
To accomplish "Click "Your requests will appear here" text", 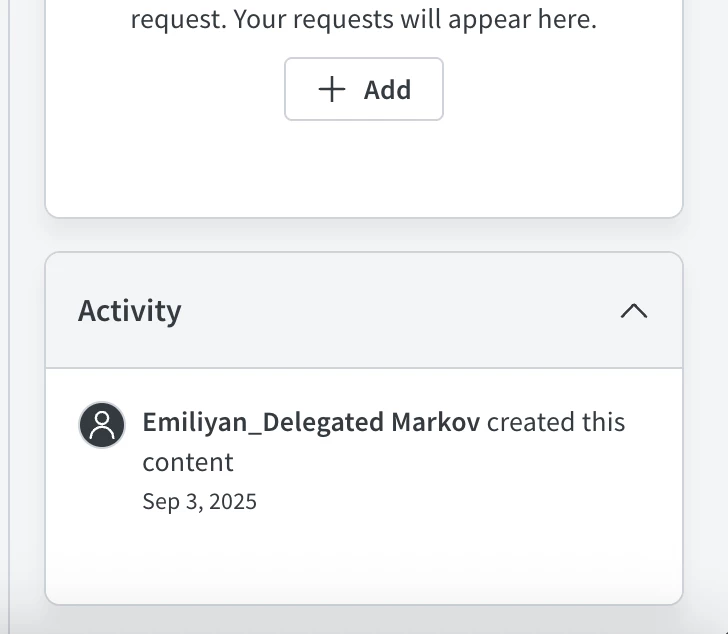I will pyautogui.click(x=415, y=19).
